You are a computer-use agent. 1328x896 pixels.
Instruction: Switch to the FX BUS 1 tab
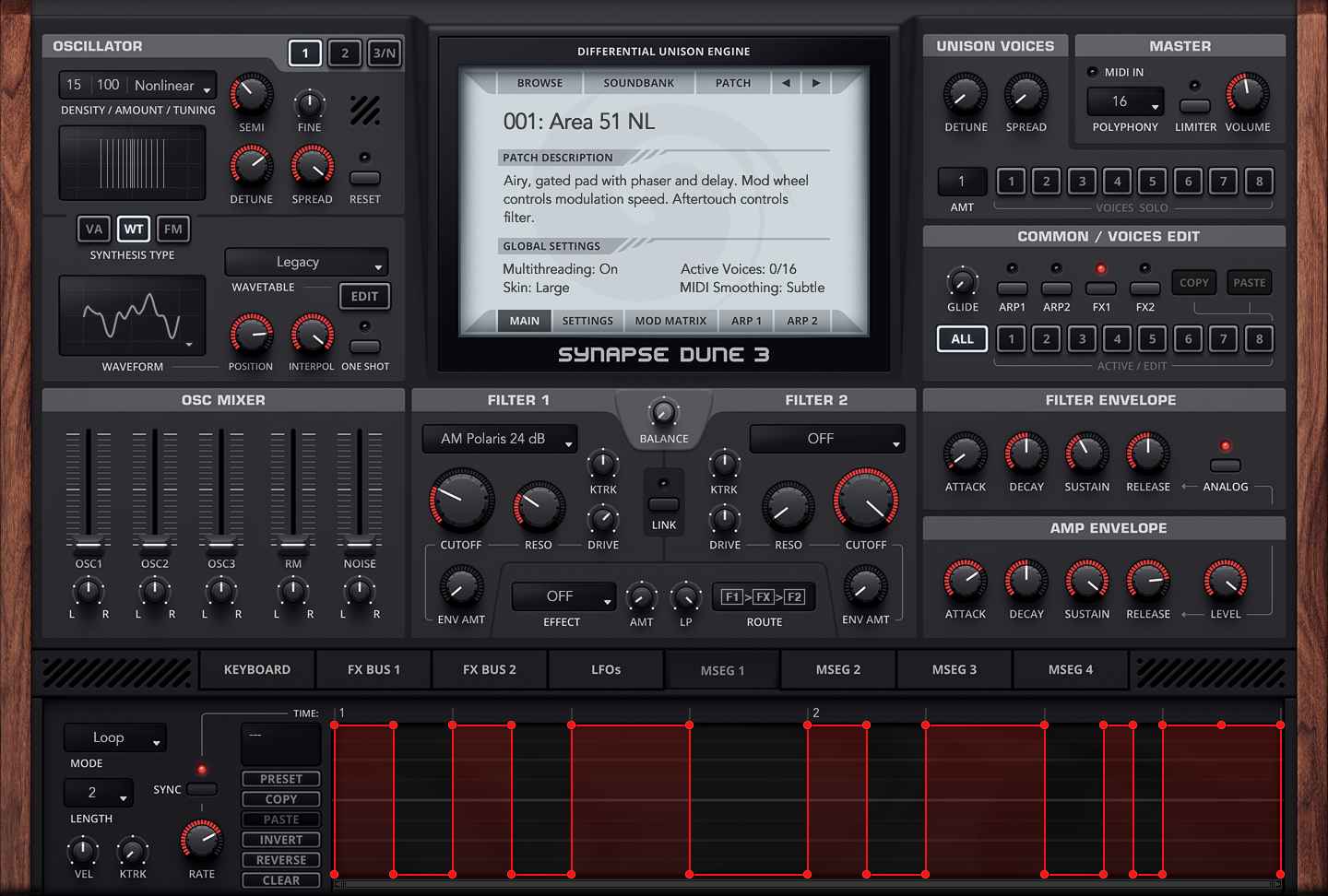coord(373,669)
